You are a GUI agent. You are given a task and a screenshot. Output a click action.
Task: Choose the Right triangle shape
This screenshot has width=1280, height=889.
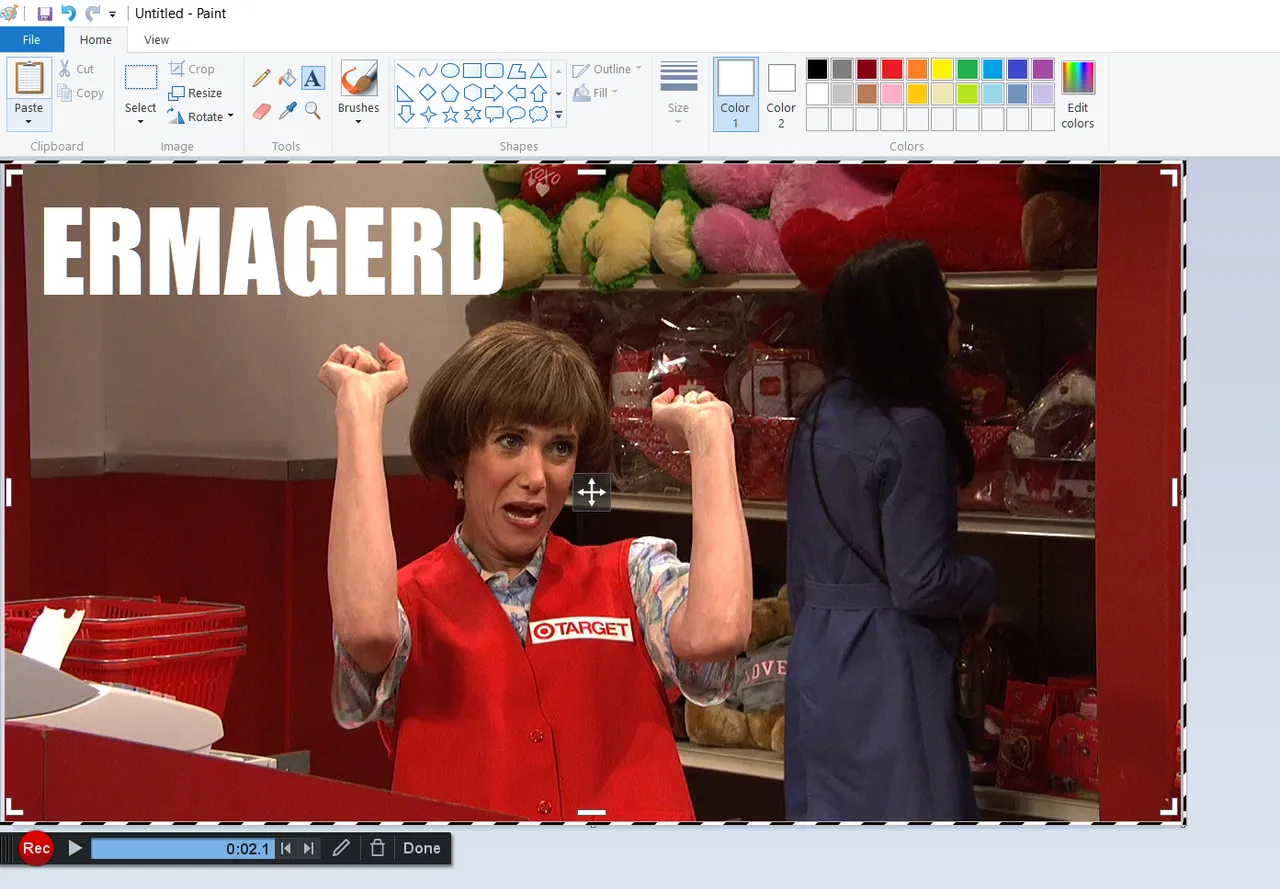point(406,93)
